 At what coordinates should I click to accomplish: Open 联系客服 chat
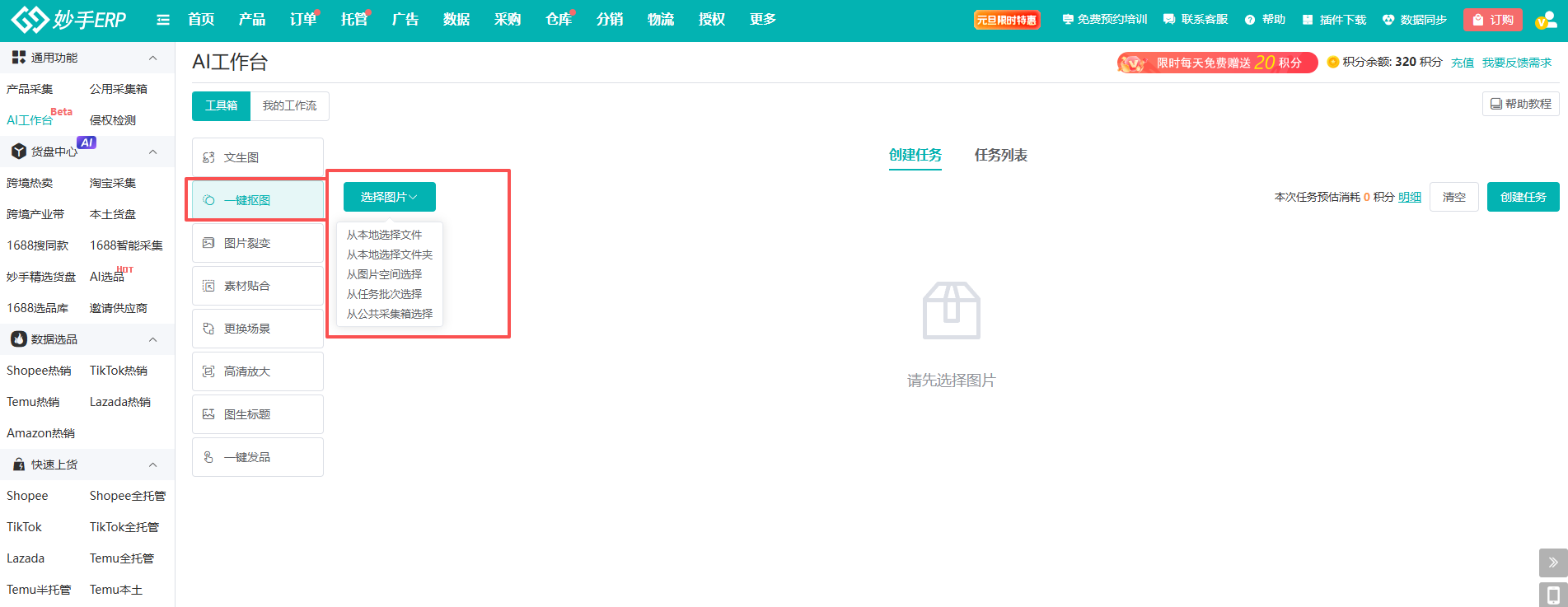point(1196,20)
